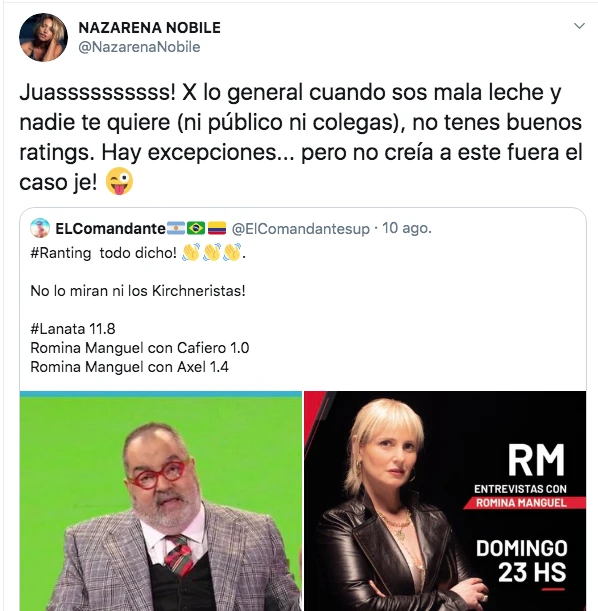Click the main tweet text body
This screenshot has width=598, height=611.
click(301, 137)
